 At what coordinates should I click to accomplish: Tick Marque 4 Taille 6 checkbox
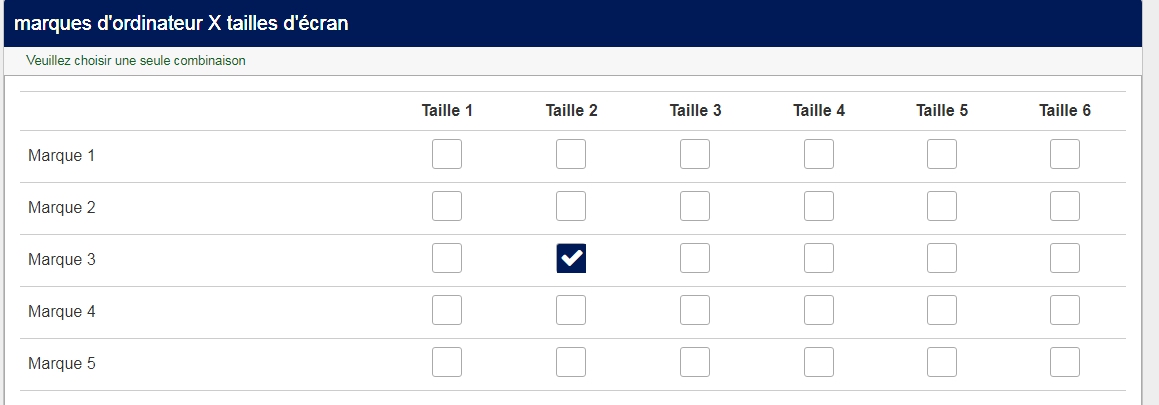coord(1065,311)
